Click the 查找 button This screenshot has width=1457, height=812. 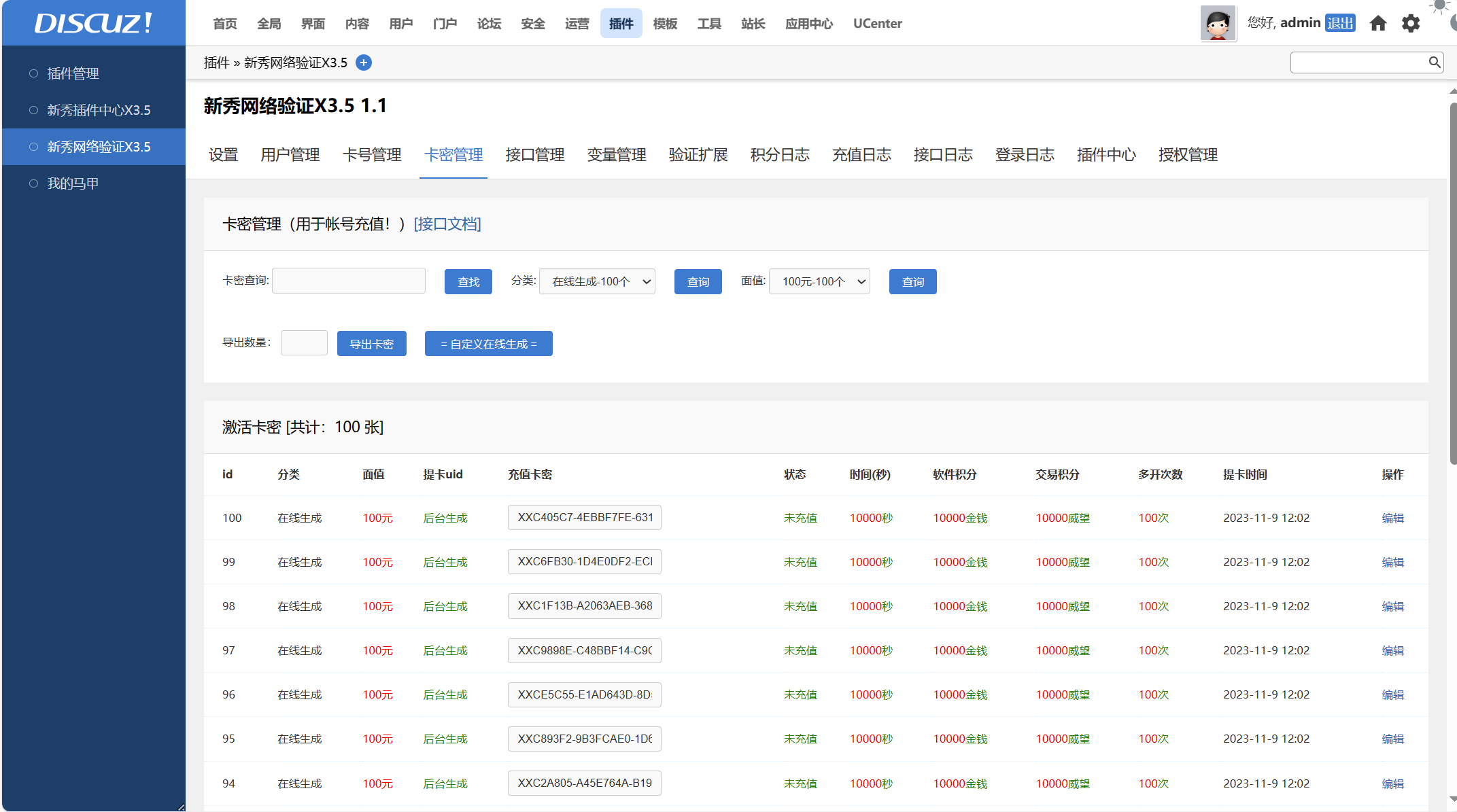(468, 281)
